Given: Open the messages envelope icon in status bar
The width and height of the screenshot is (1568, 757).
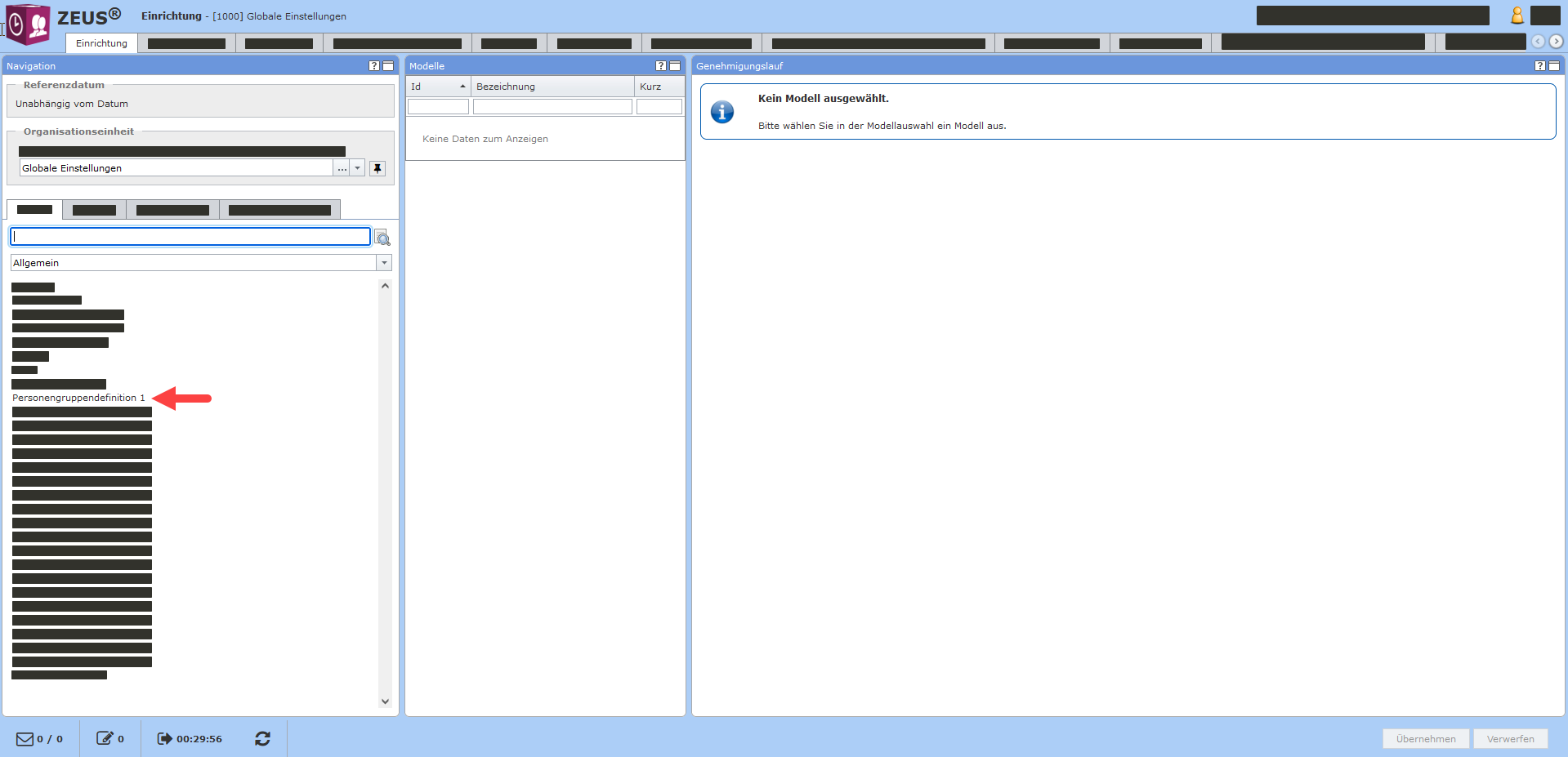Looking at the screenshot, I should pyautogui.click(x=25, y=739).
